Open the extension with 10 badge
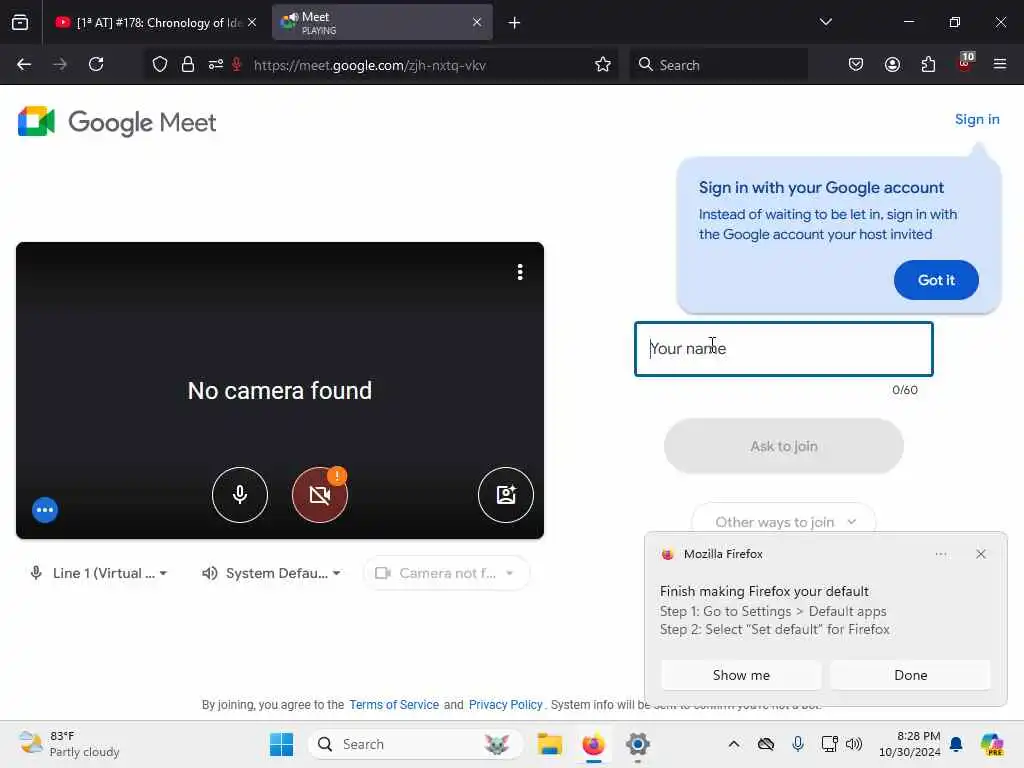The height and width of the screenshot is (768, 1024). [x=965, y=63]
